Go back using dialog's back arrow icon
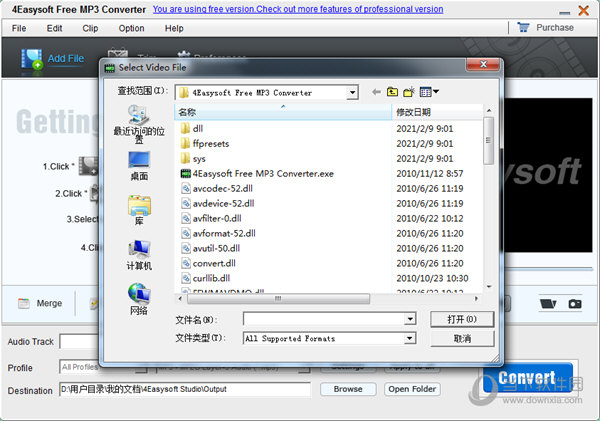600x421 pixels. click(x=376, y=92)
